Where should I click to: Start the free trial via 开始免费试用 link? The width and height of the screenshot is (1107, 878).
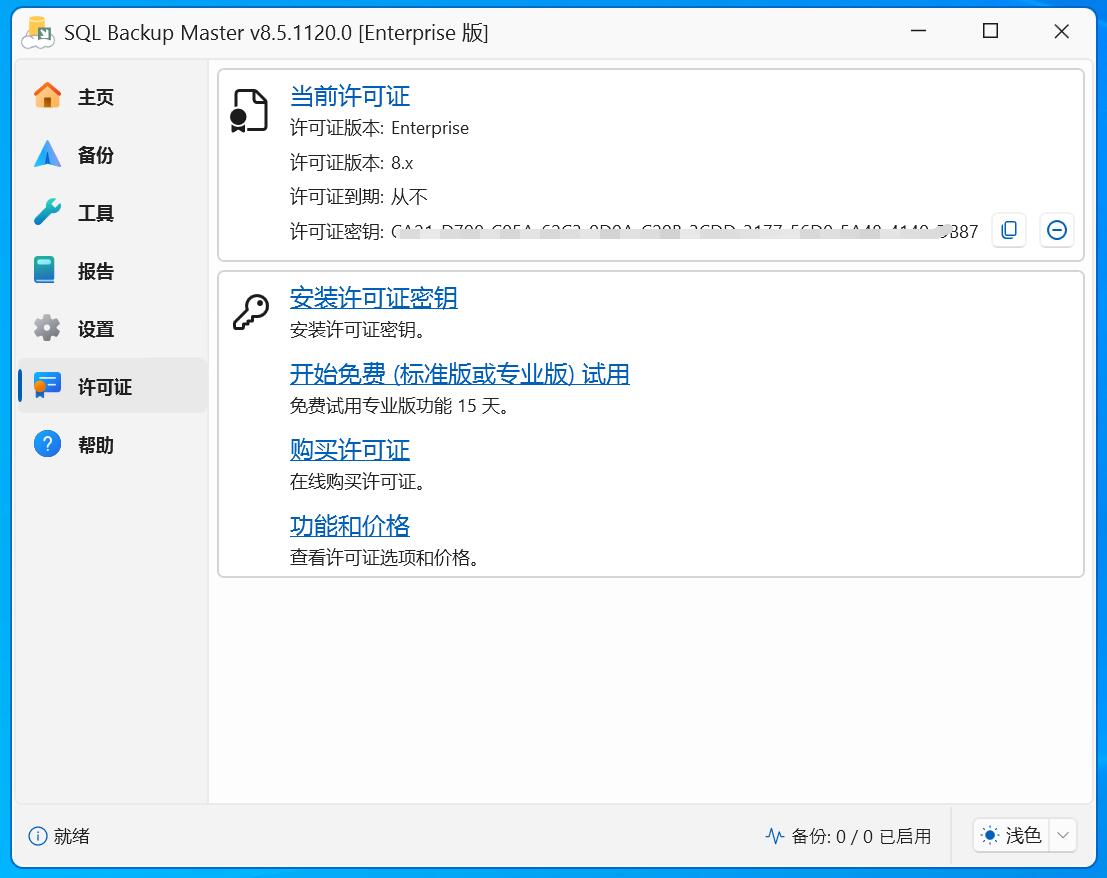coord(460,374)
